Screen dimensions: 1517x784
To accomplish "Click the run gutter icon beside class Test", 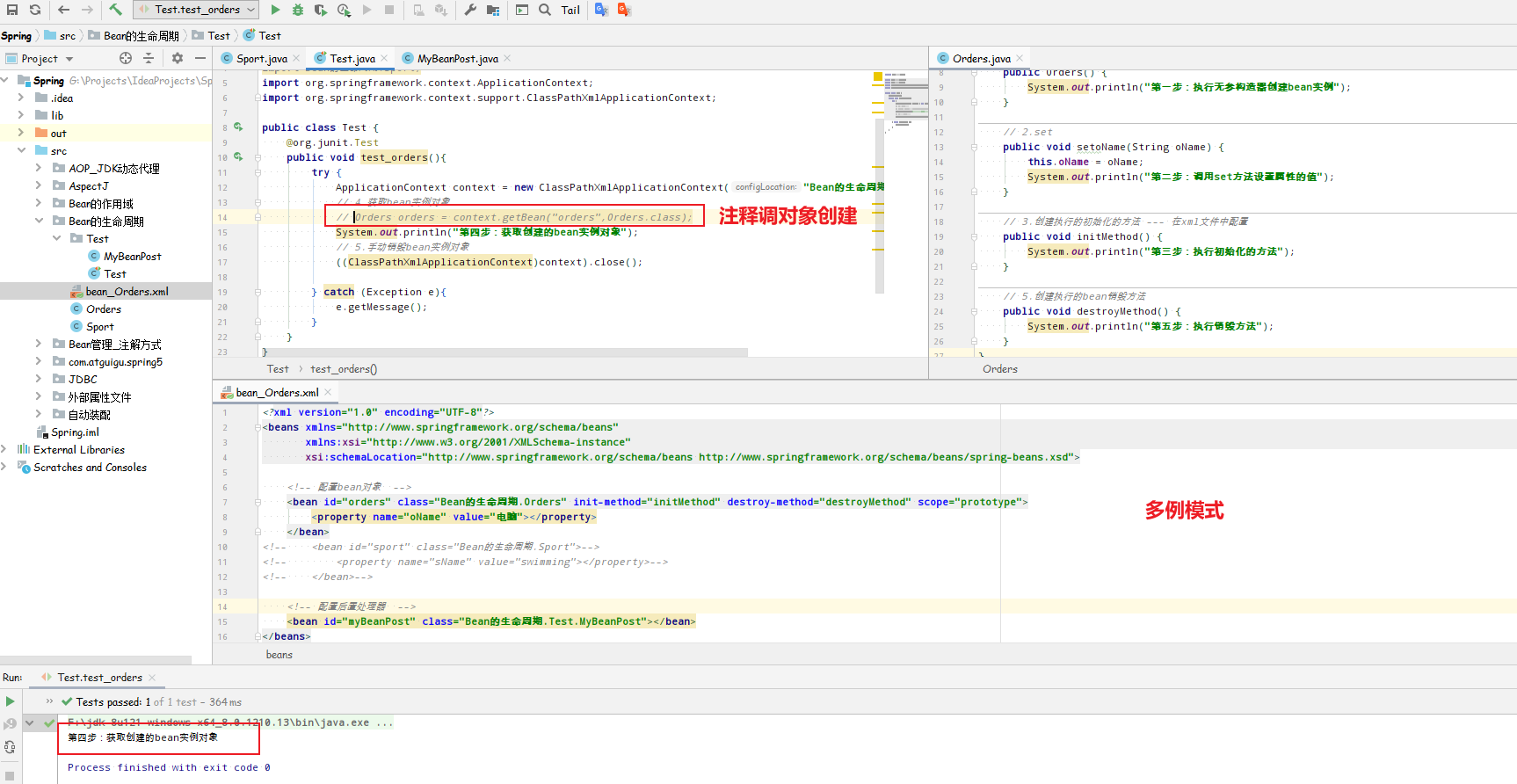I will click(x=238, y=127).
